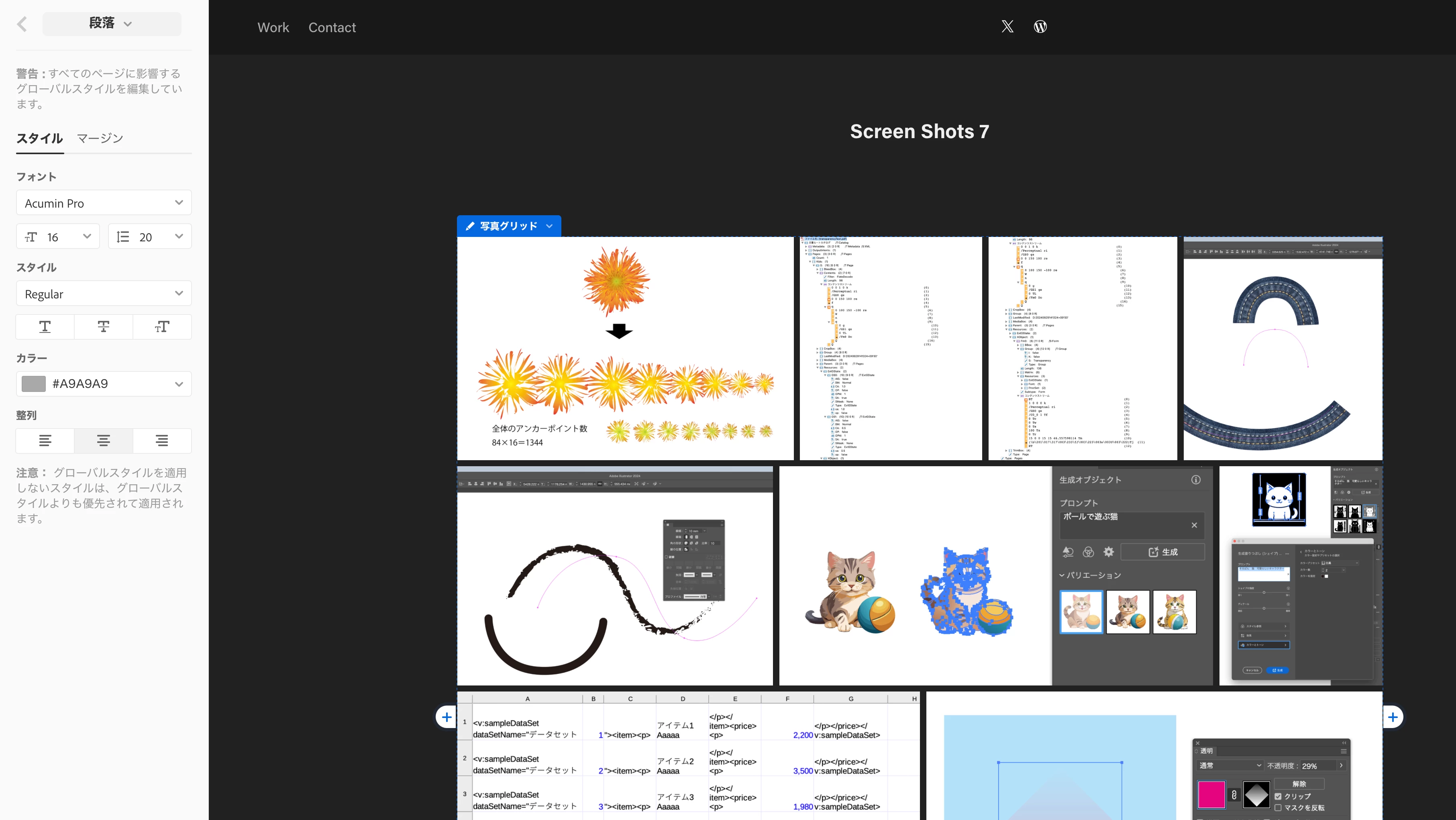
Task: Select right text alignment
Action: pos(162,441)
